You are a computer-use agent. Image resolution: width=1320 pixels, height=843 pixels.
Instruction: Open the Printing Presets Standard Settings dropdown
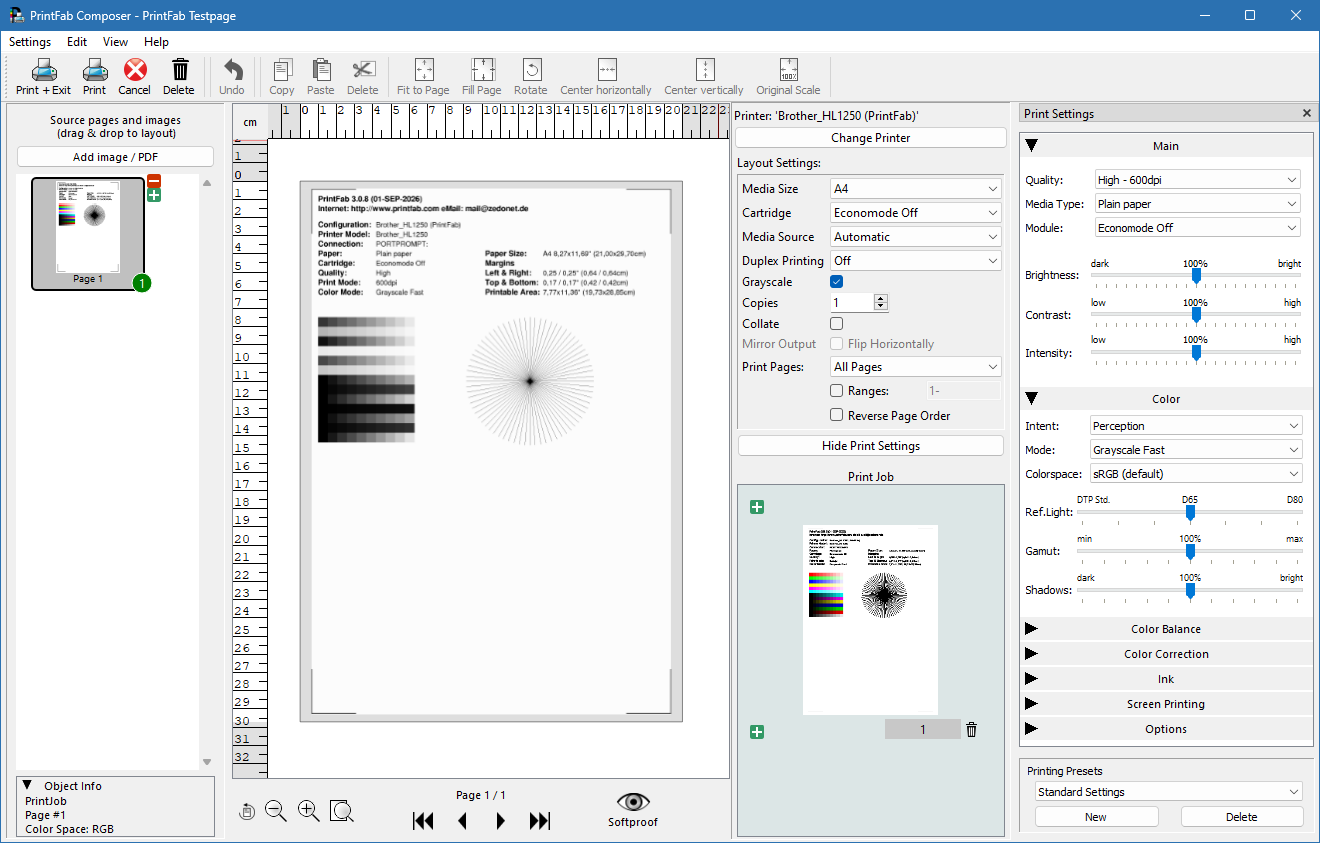[x=1169, y=792]
